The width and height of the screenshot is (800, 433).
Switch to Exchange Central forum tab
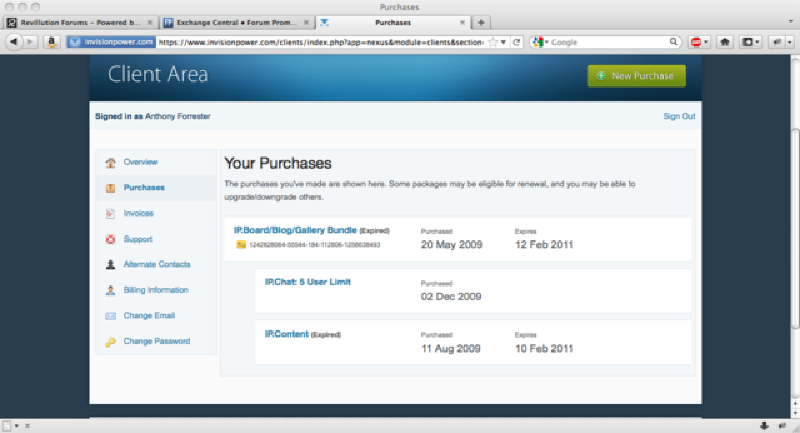point(237,22)
